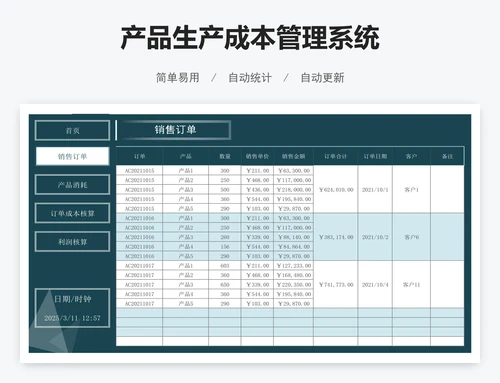The height and width of the screenshot is (383, 500).
Task: Select the sales amount cell ¥220,350.00
Action: pos(293,285)
